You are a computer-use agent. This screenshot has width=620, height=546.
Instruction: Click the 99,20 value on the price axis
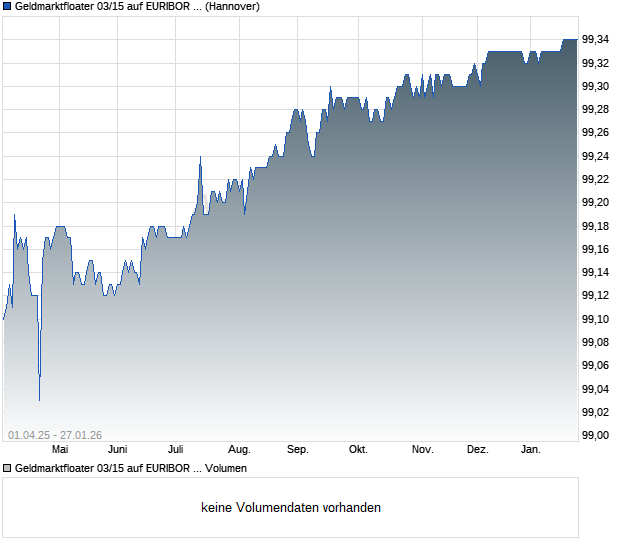[595, 202]
